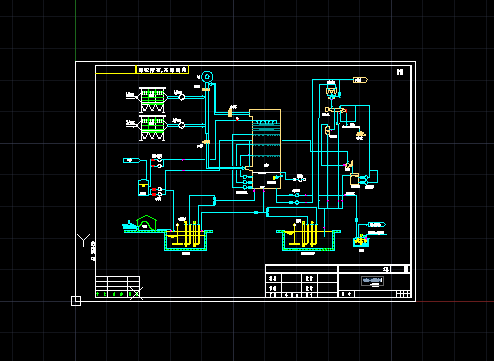Click the circular blower symbol at the pipe top

coord(207,77)
